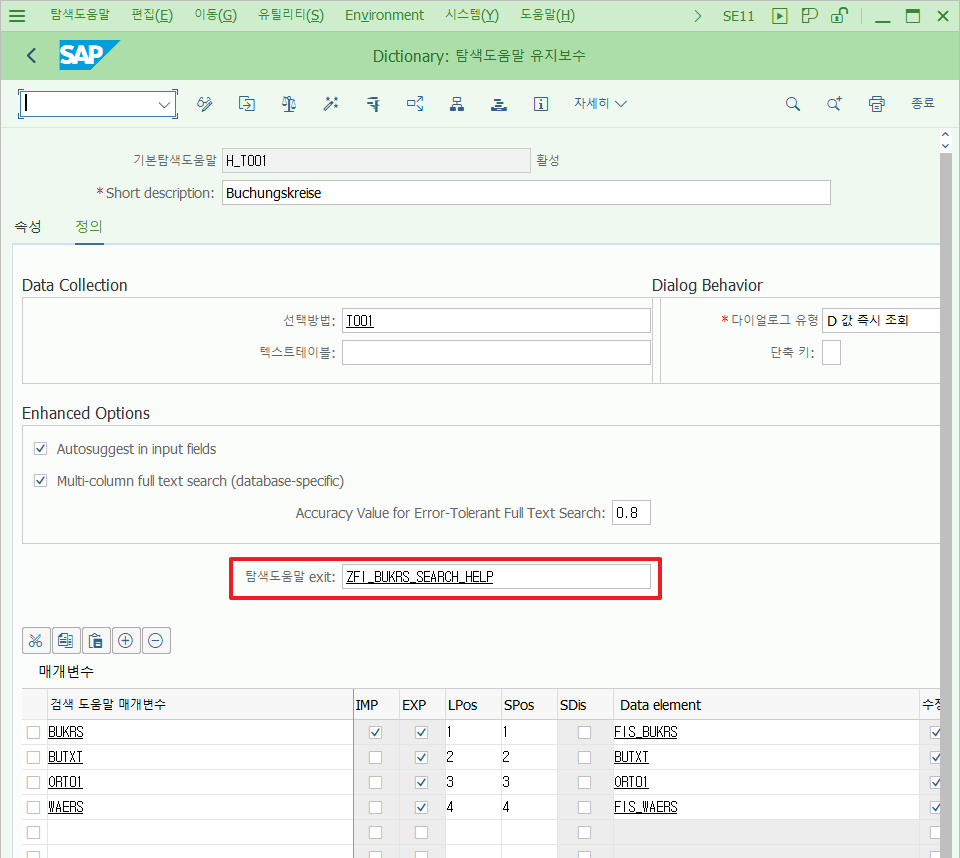Viewport: 960px width, 858px height.
Task: Click the ZFI_BUKRS_SEARCH_HELP exit link
Action: tap(420, 577)
